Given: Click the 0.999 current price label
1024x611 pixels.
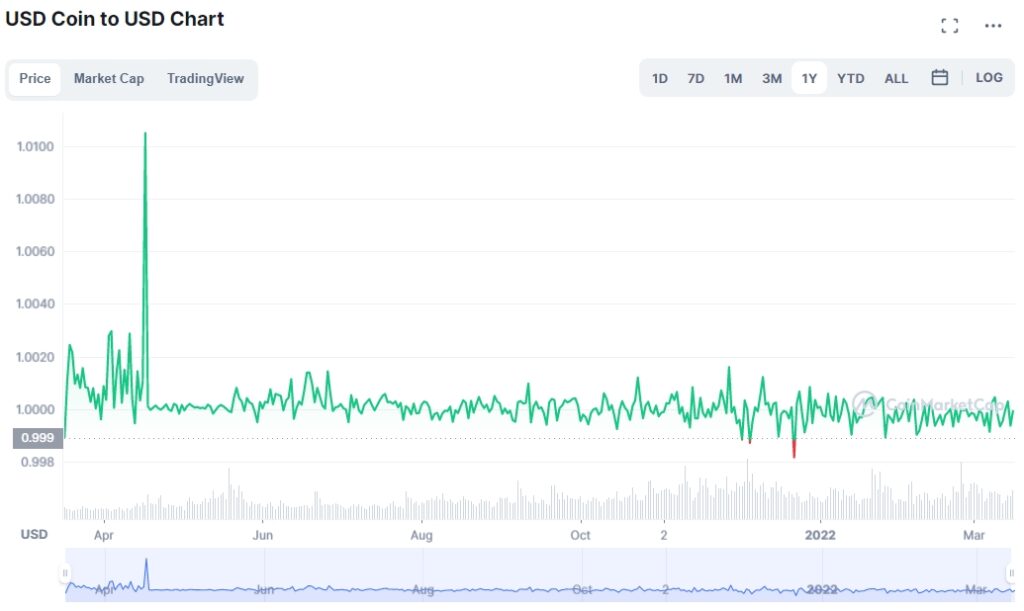Looking at the screenshot, I should pos(38,438).
